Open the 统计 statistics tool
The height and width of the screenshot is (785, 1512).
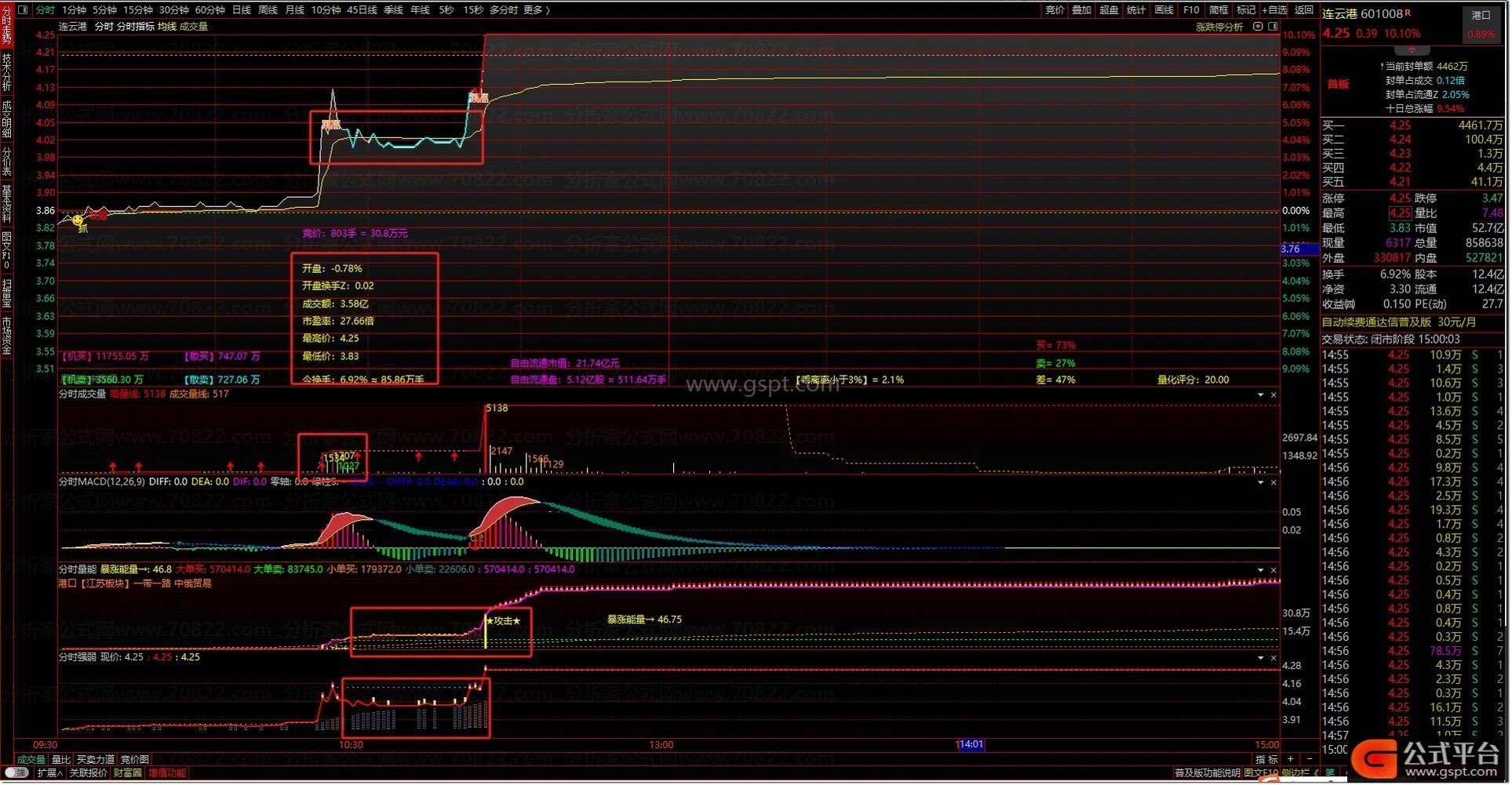pos(1136,9)
